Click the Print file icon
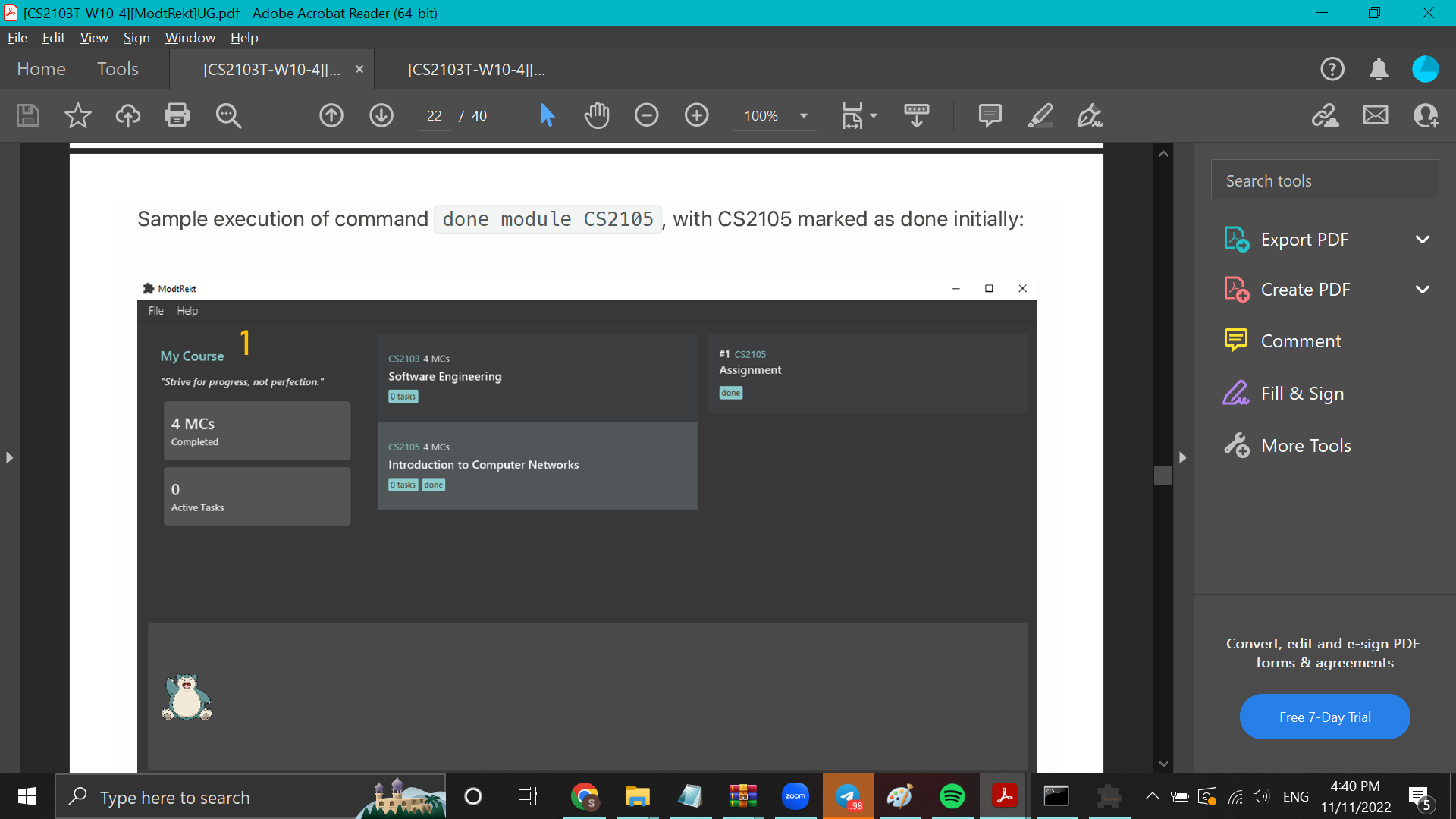Viewport: 1456px width, 819px height. pos(177,115)
